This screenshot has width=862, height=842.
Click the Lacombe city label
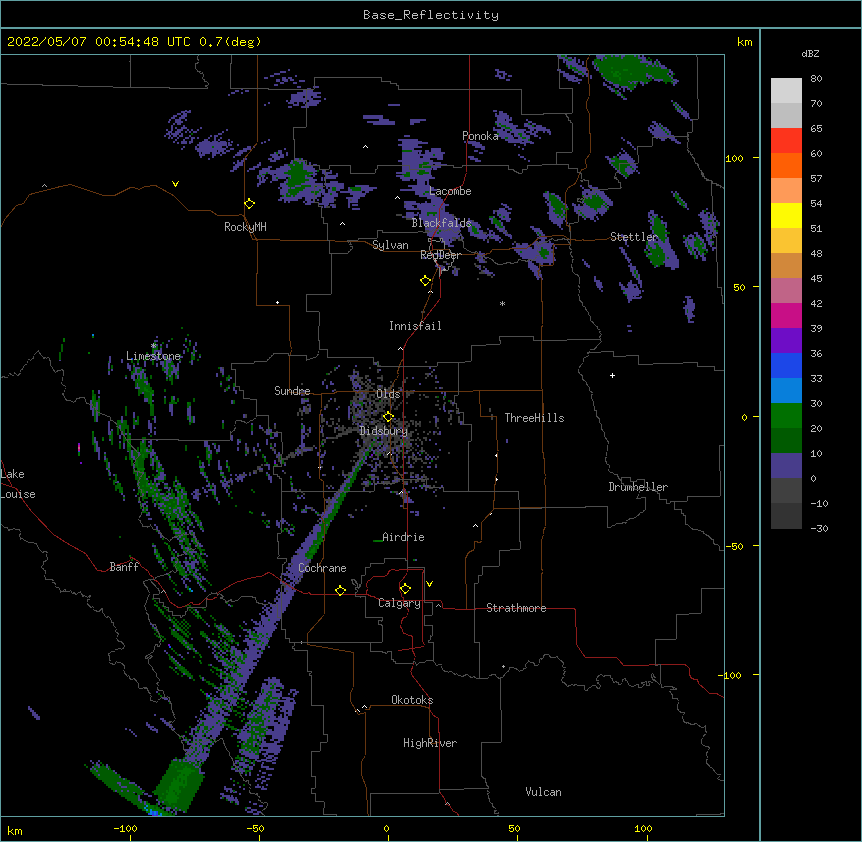click(450, 191)
